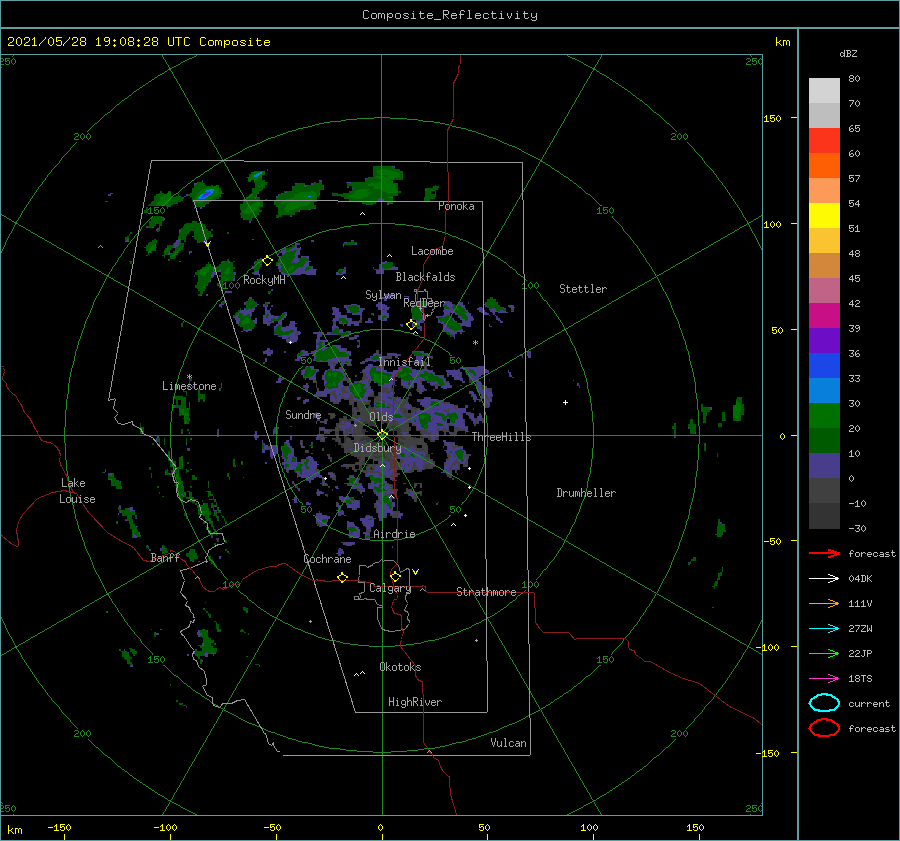The image size is (900, 841).
Task: Click the Stettler city label
Action: (x=583, y=289)
